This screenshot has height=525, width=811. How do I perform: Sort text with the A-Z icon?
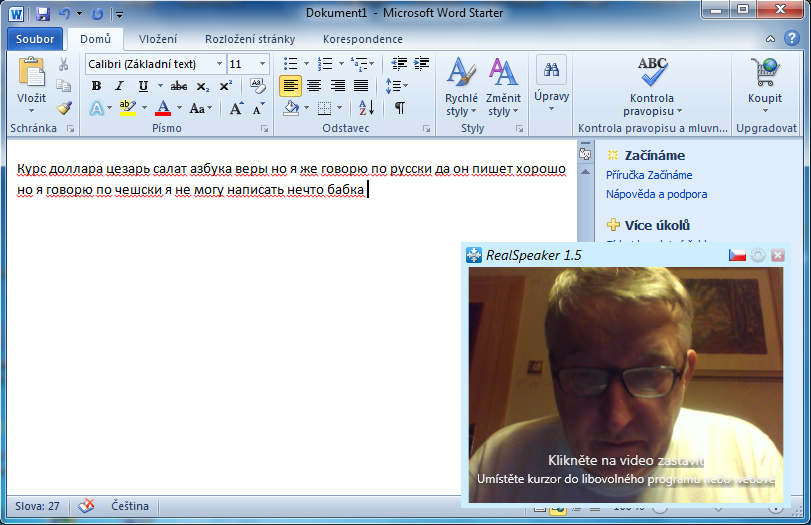pos(367,108)
